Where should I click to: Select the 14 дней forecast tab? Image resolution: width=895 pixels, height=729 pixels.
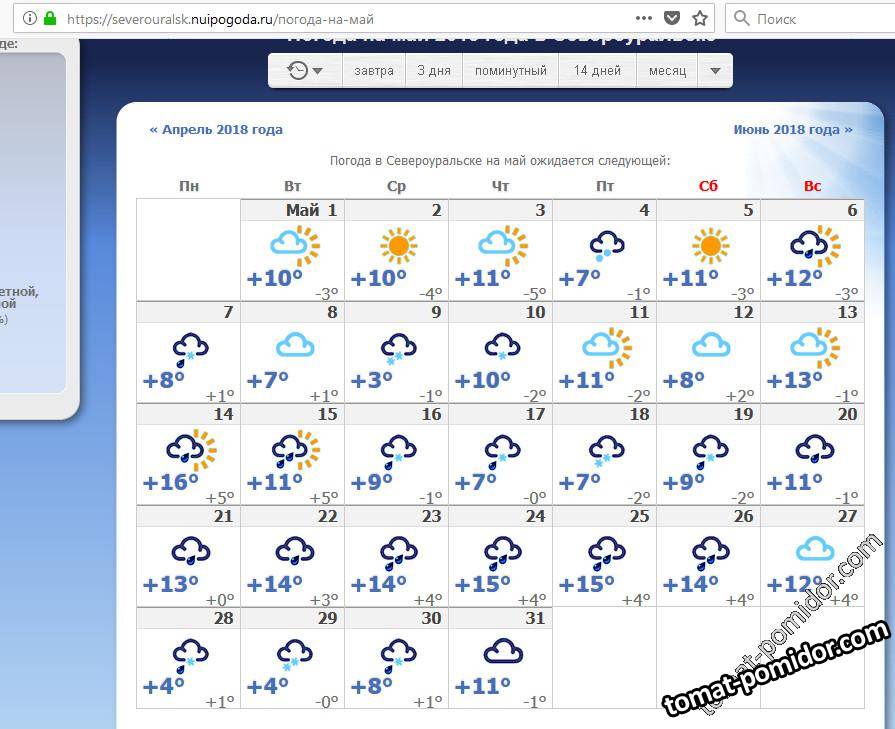(597, 70)
